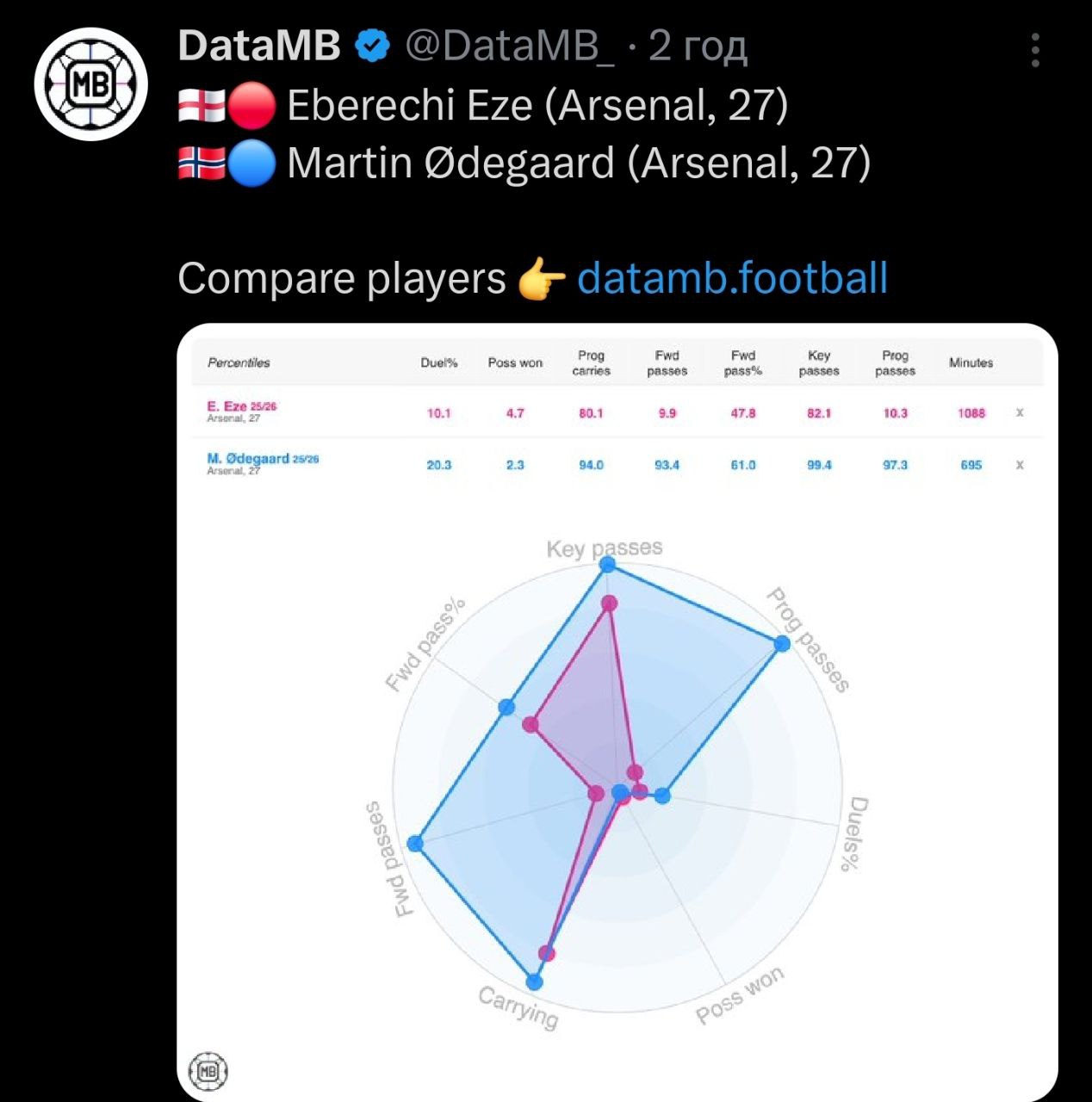This screenshot has height=1102, width=1092.
Task: Remove E. Eze row with its x
Action: click(1020, 412)
